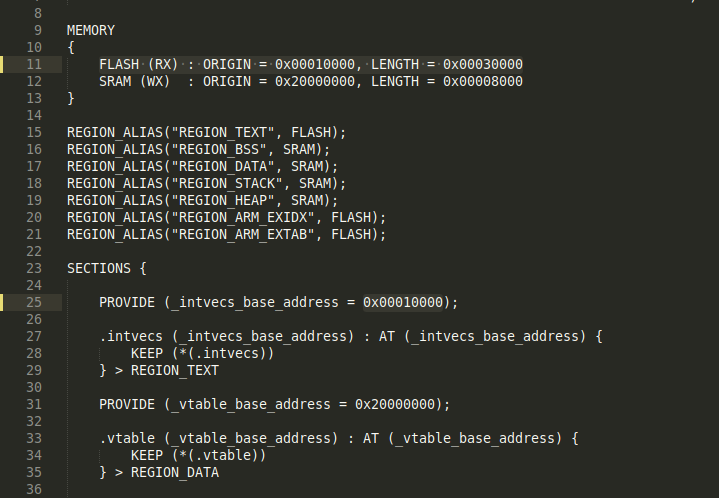Click the .intvecs section name on line 27

[127, 336]
